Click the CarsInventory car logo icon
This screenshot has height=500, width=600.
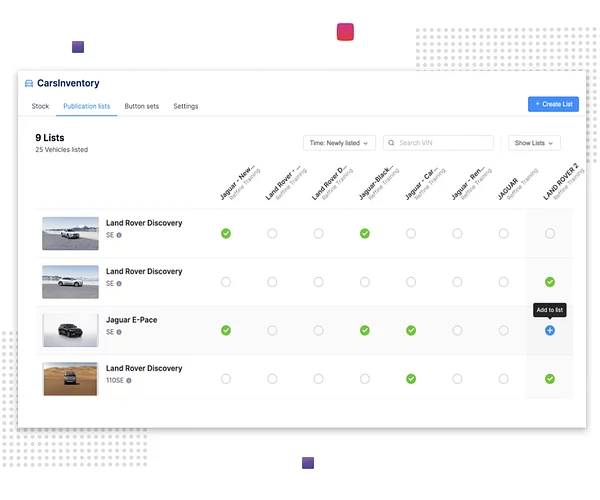pyautogui.click(x=29, y=84)
